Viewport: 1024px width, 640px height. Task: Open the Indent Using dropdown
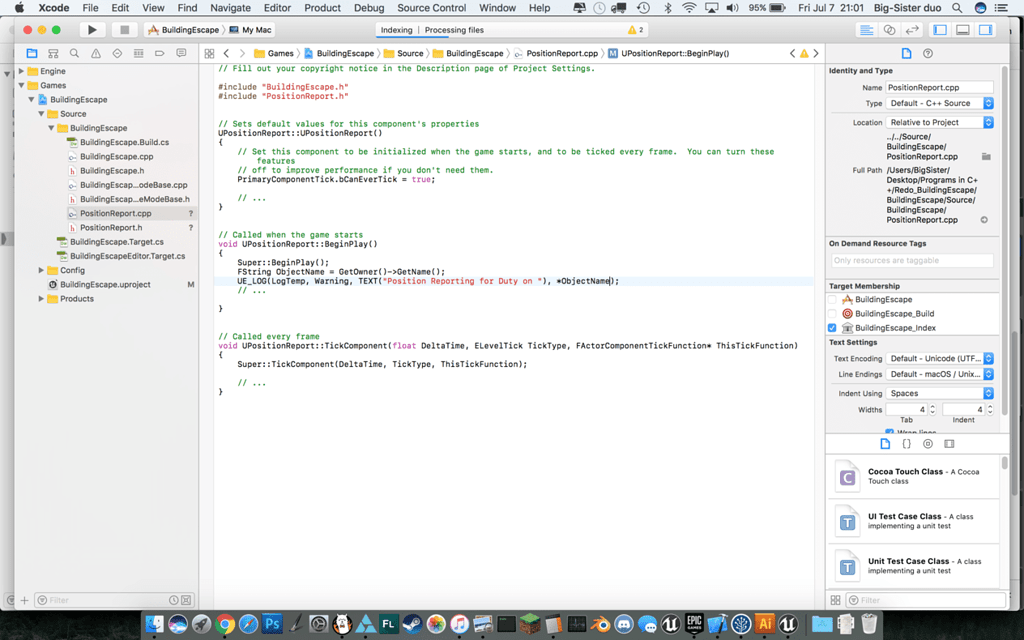click(940, 393)
